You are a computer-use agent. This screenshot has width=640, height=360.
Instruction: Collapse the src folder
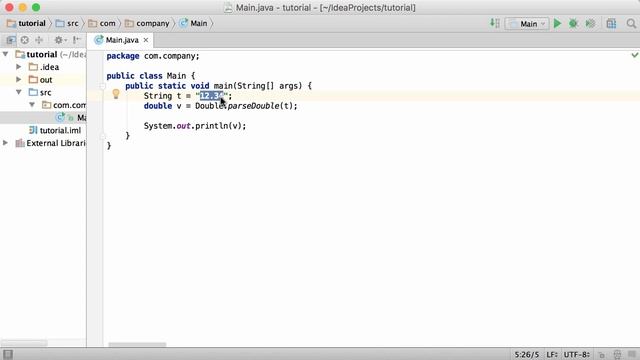point(19,92)
